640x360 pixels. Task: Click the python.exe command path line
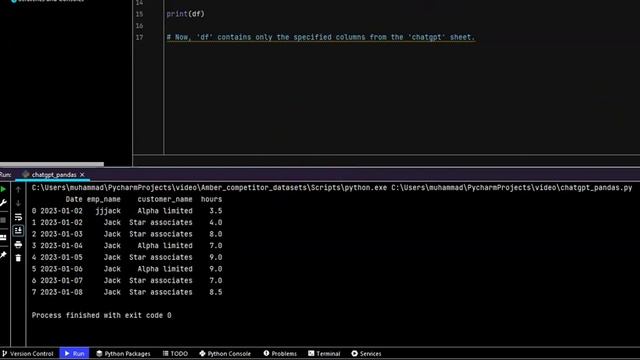point(332,188)
